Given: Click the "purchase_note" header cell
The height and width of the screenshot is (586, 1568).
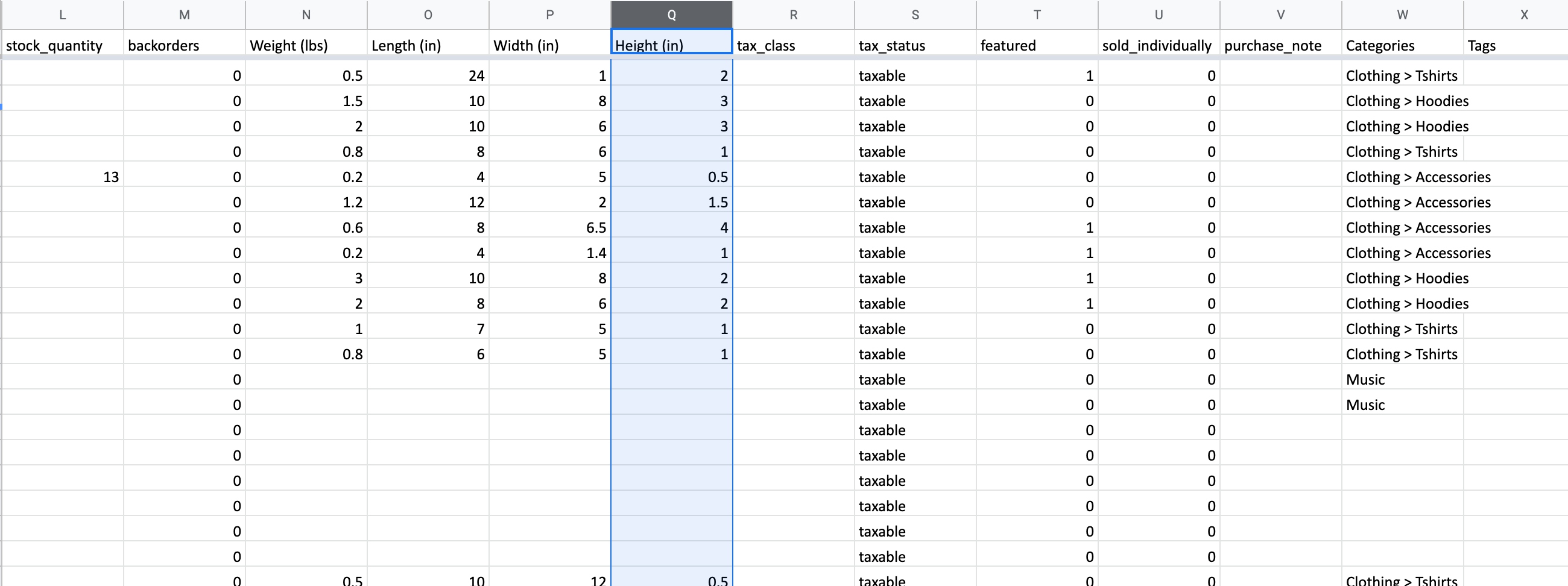Looking at the screenshot, I should (1280, 46).
